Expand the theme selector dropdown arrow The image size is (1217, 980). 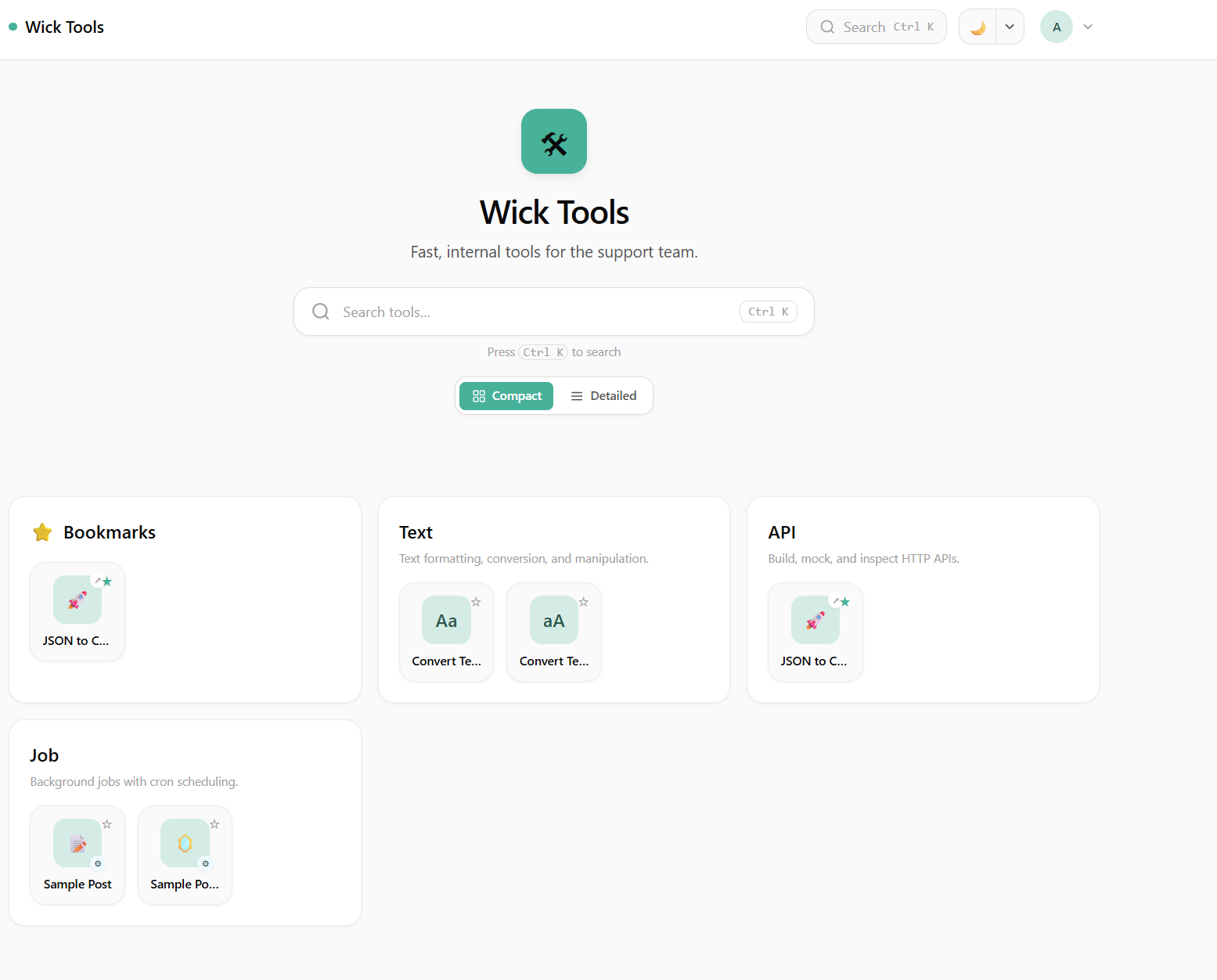tap(1010, 27)
